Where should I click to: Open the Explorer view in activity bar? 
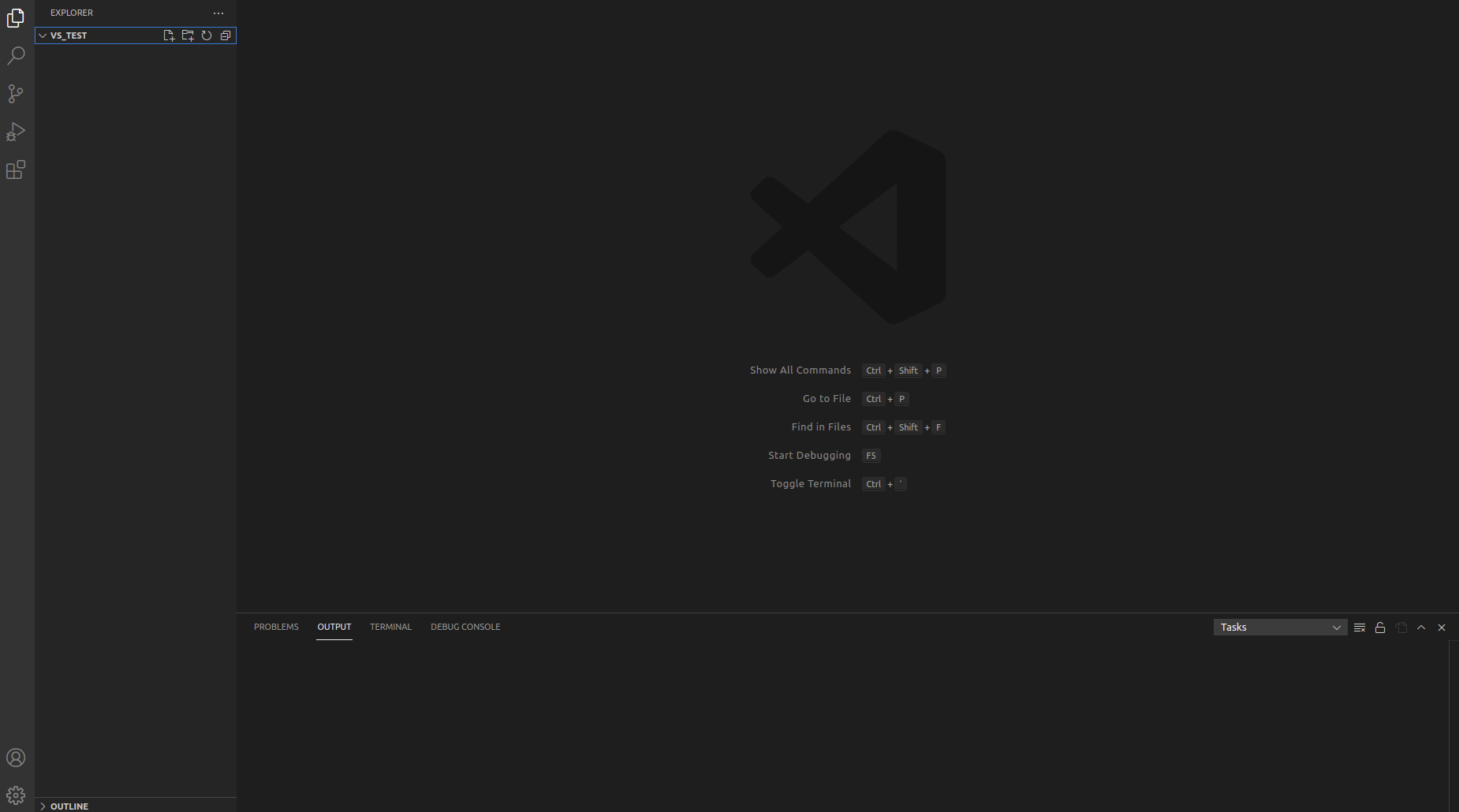16,18
